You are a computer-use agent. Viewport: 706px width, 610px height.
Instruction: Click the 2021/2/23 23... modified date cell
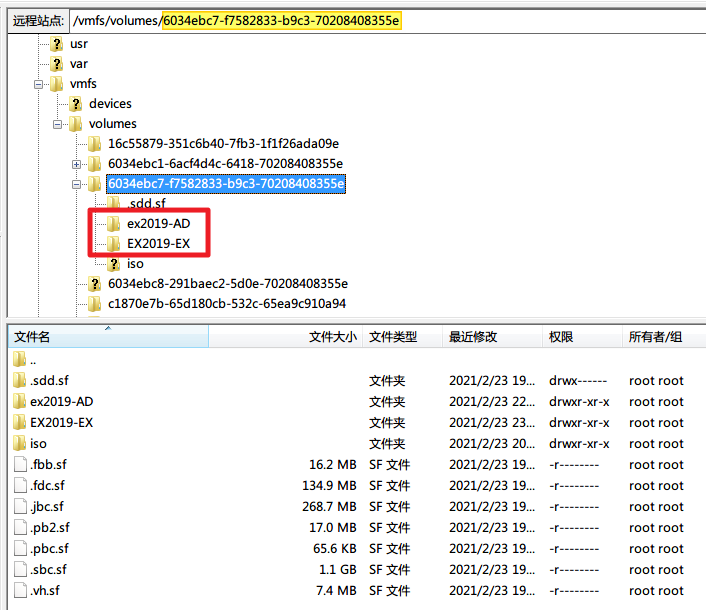492,423
